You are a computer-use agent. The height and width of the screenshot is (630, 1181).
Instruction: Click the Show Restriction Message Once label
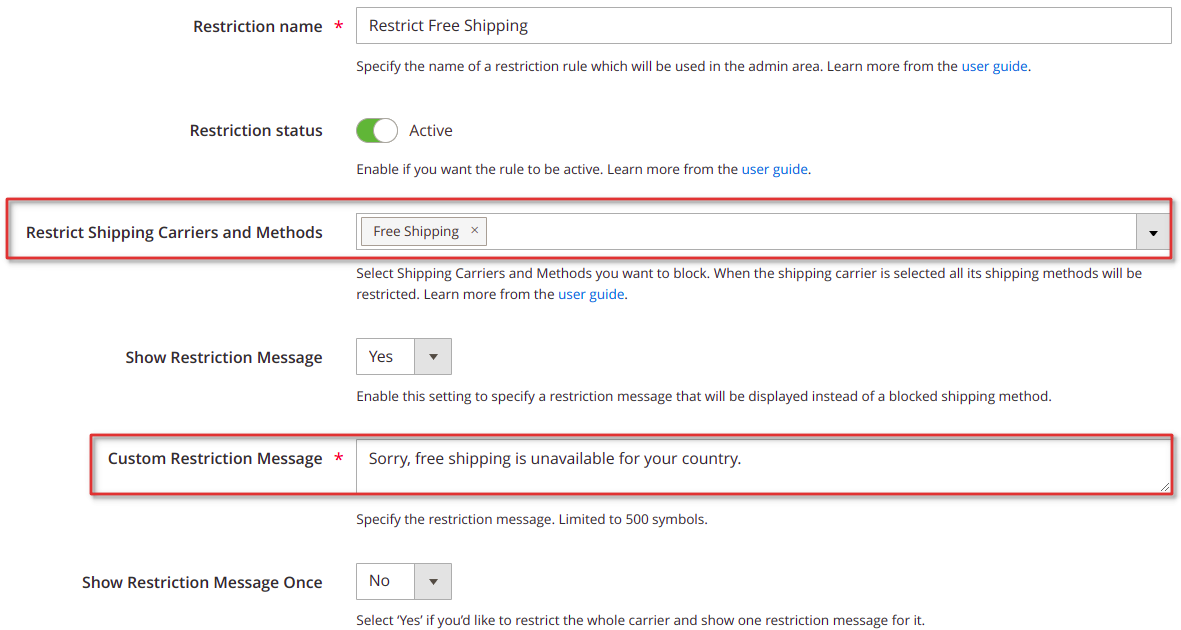pos(202,583)
